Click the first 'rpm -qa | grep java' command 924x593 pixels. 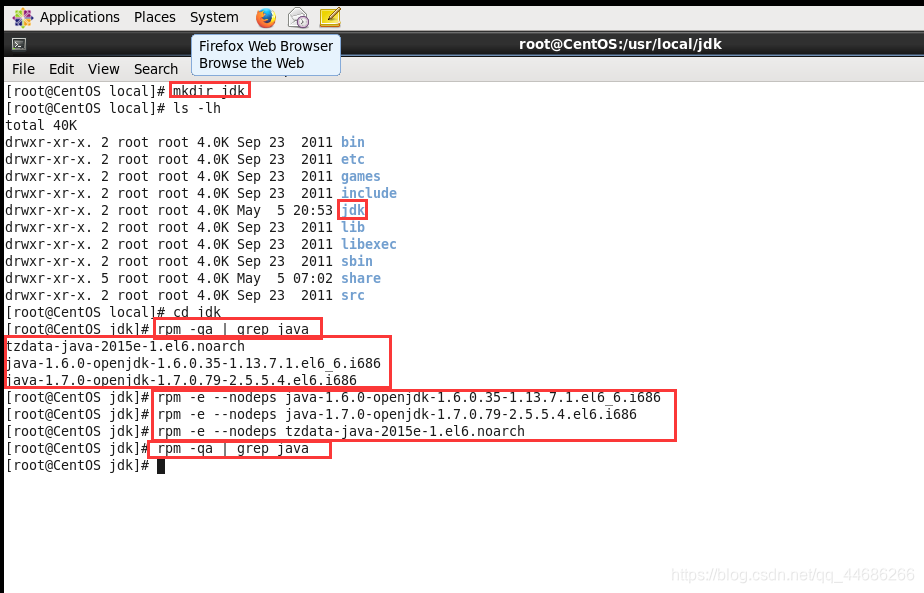point(233,329)
